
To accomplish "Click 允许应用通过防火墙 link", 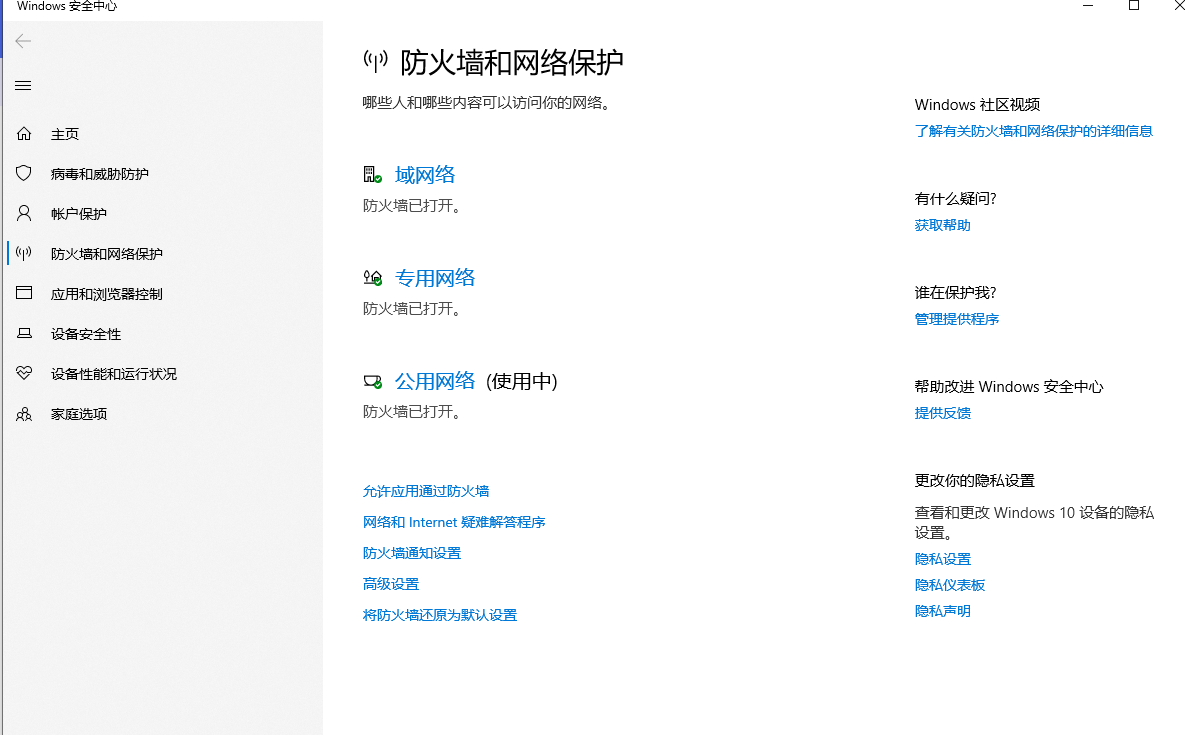I will 426,491.
